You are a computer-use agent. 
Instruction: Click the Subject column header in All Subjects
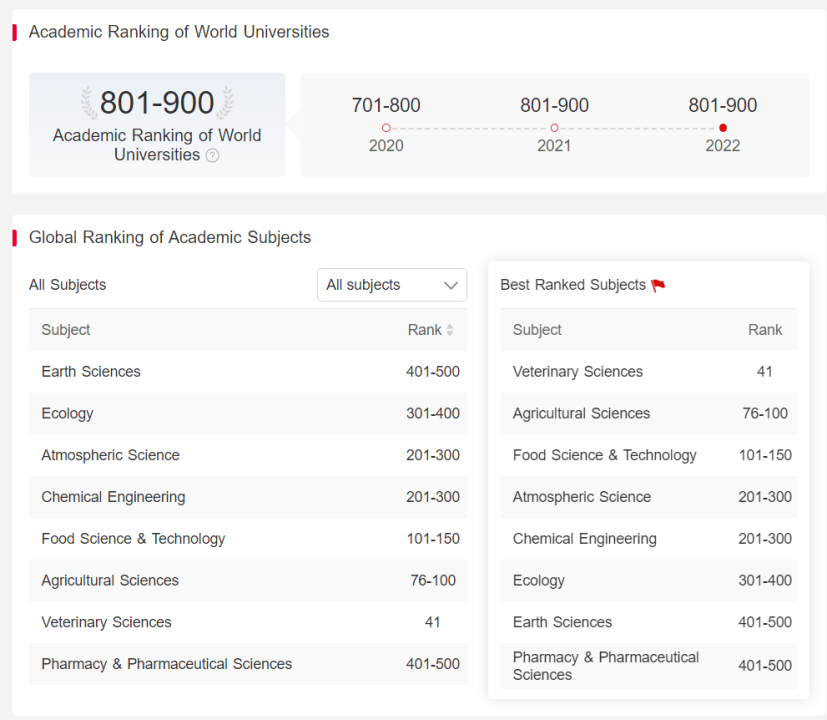point(66,330)
